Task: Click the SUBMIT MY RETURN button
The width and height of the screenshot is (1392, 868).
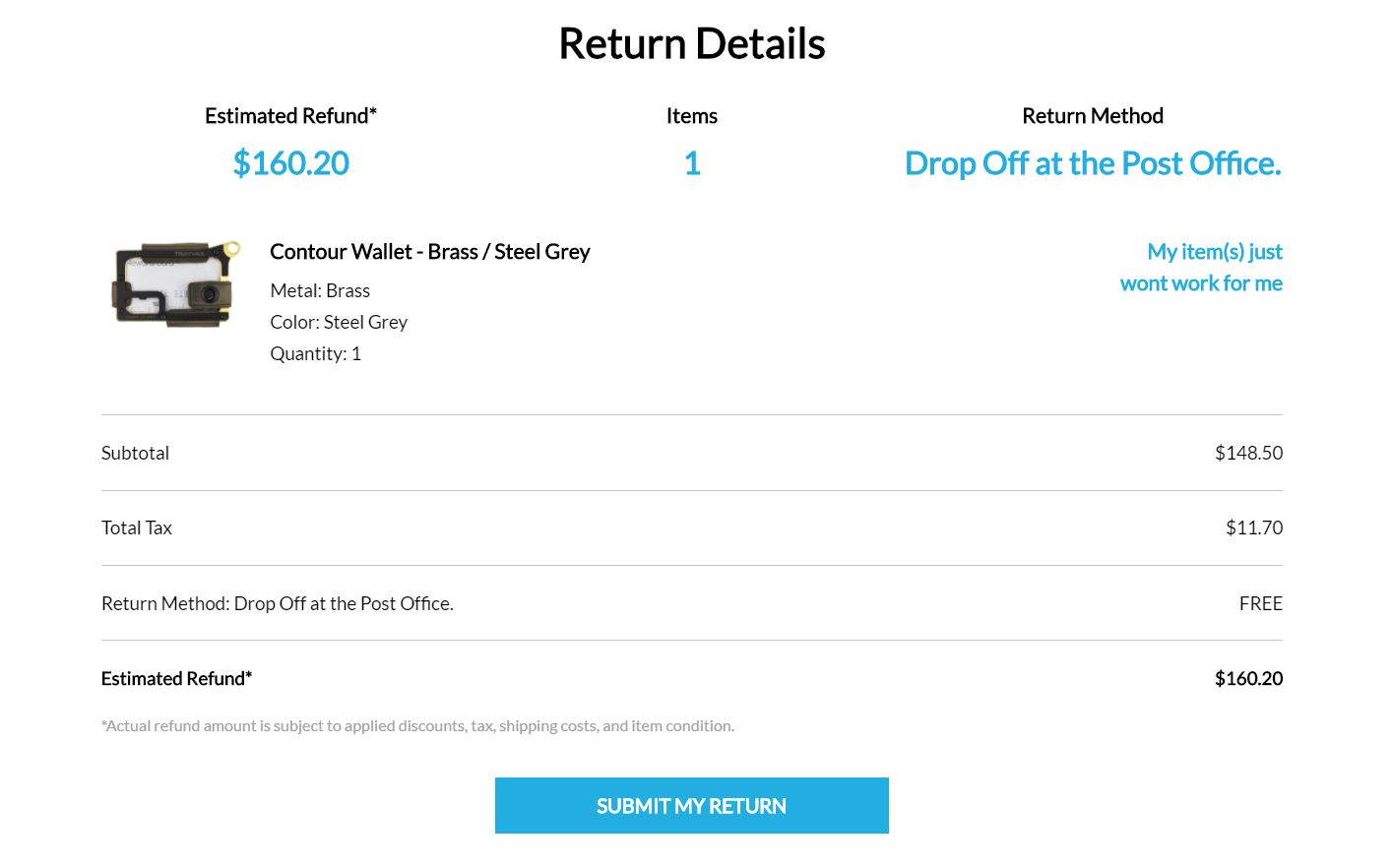Action: point(691,805)
